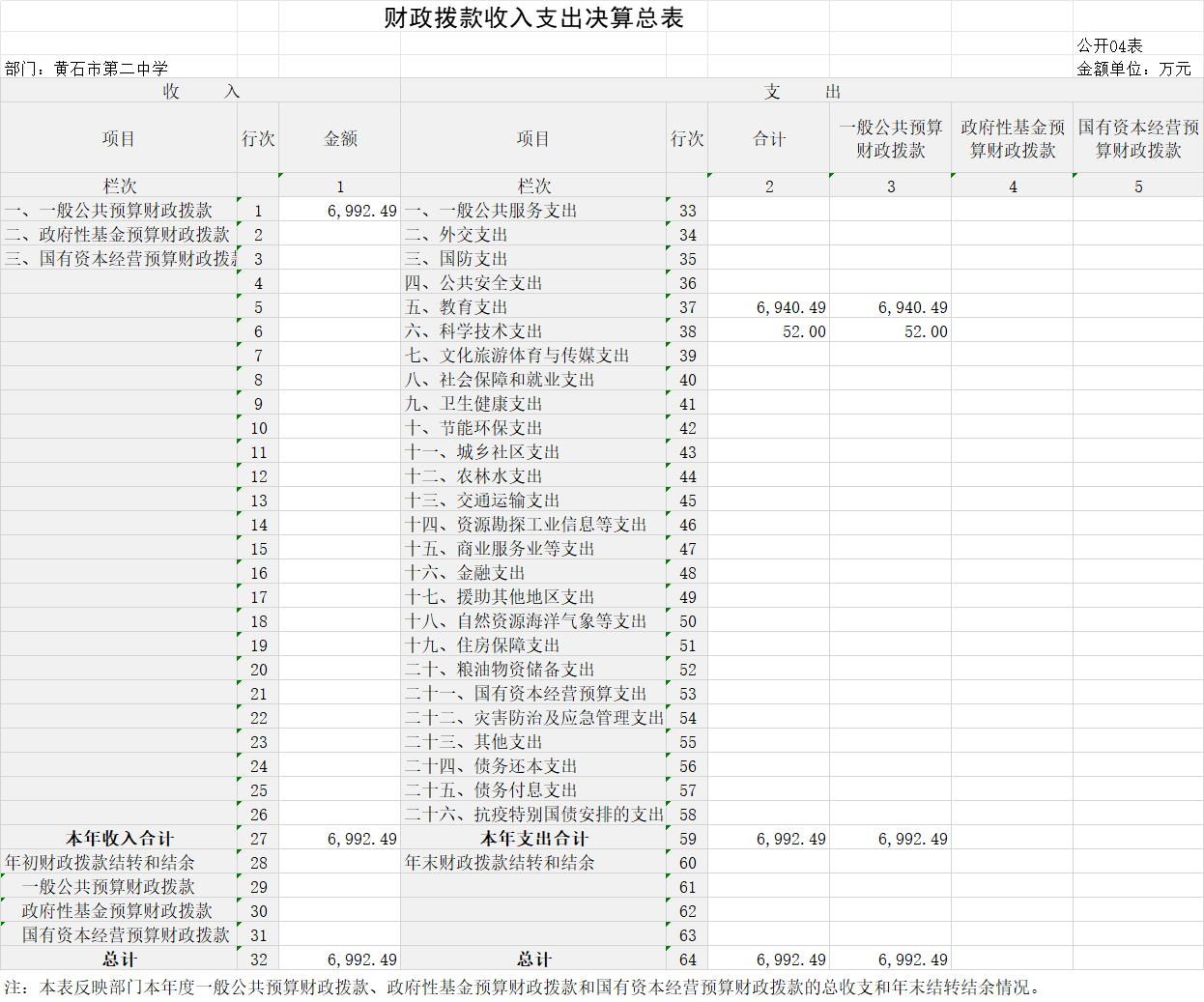Click the "本年支出合计" cell
Viewport: 1204px width, 1002px height.
(x=532, y=839)
